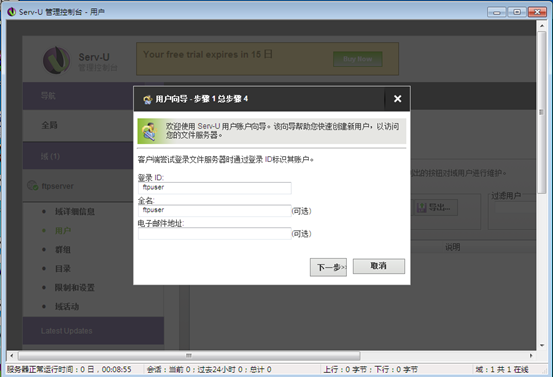This screenshot has width=553, height=377.
Task: Click the email address input field
Action: tap(214, 233)
